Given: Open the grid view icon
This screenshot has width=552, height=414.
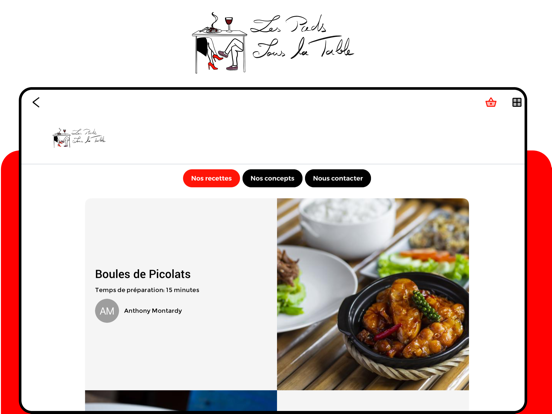Looking at the screenshot, I should point(516,102).
